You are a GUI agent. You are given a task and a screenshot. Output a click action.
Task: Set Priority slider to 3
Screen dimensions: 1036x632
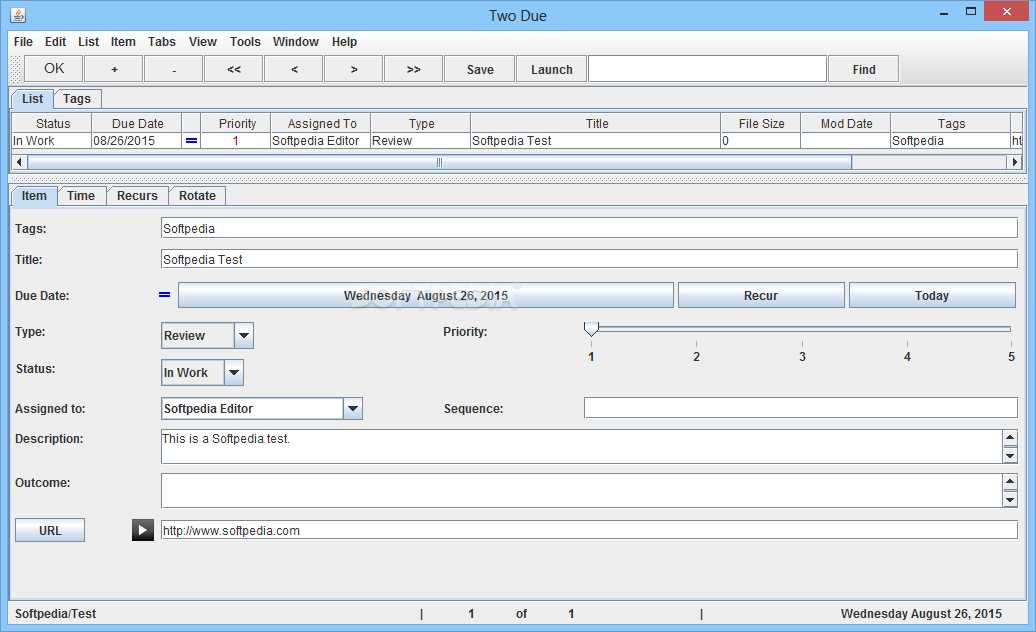pos(802,329)
